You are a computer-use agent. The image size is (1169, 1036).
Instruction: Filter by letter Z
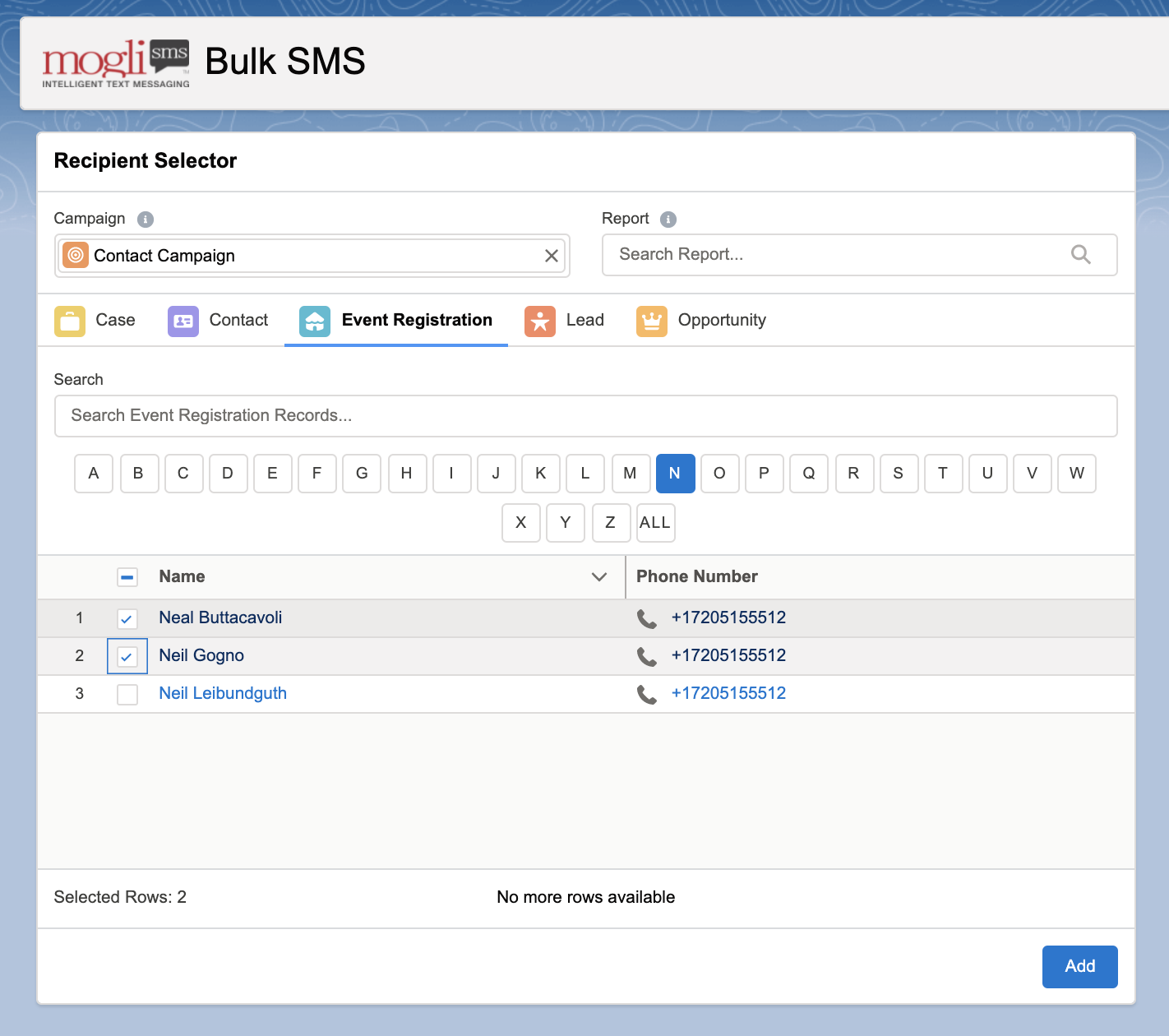point(611,523)
